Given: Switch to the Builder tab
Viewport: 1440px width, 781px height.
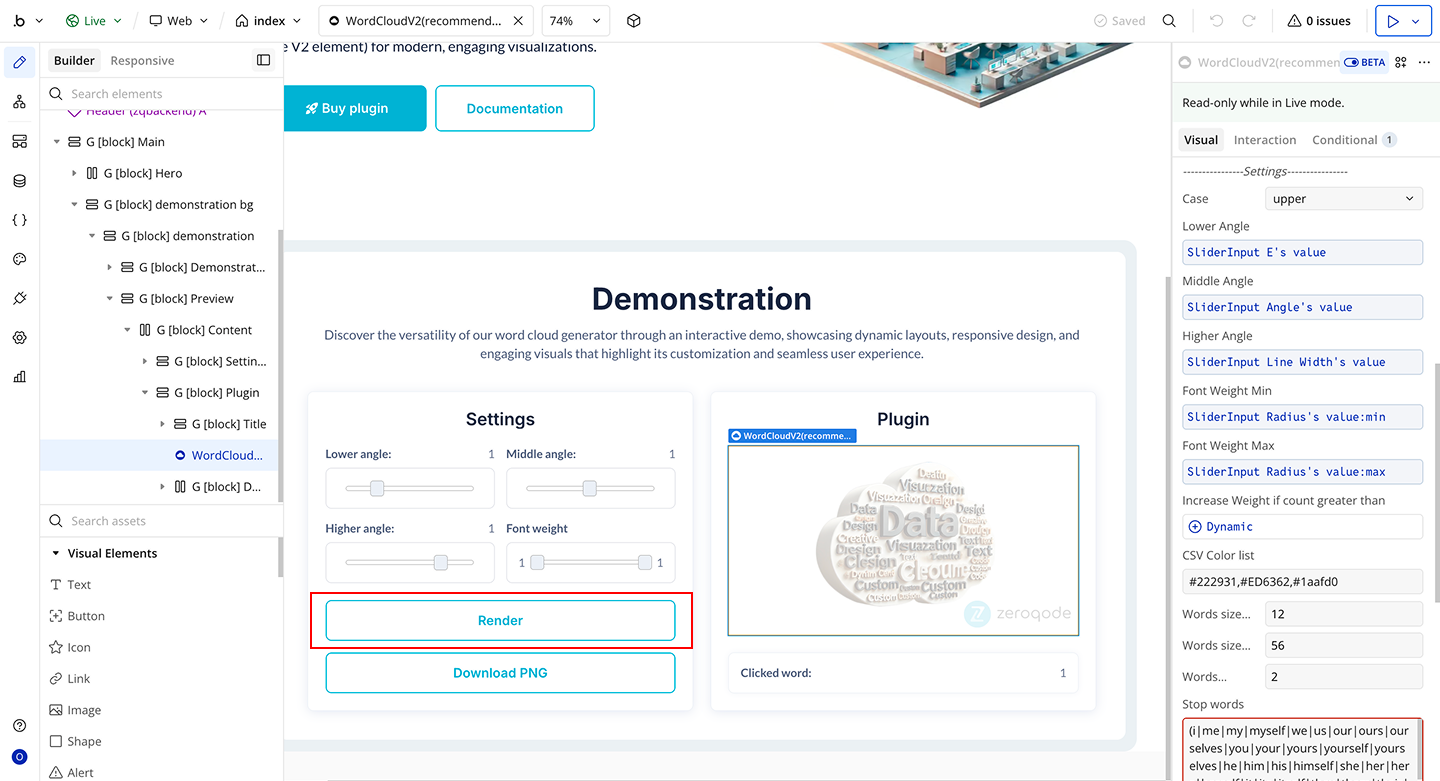Looking at the screenshot, I should 74,60.
